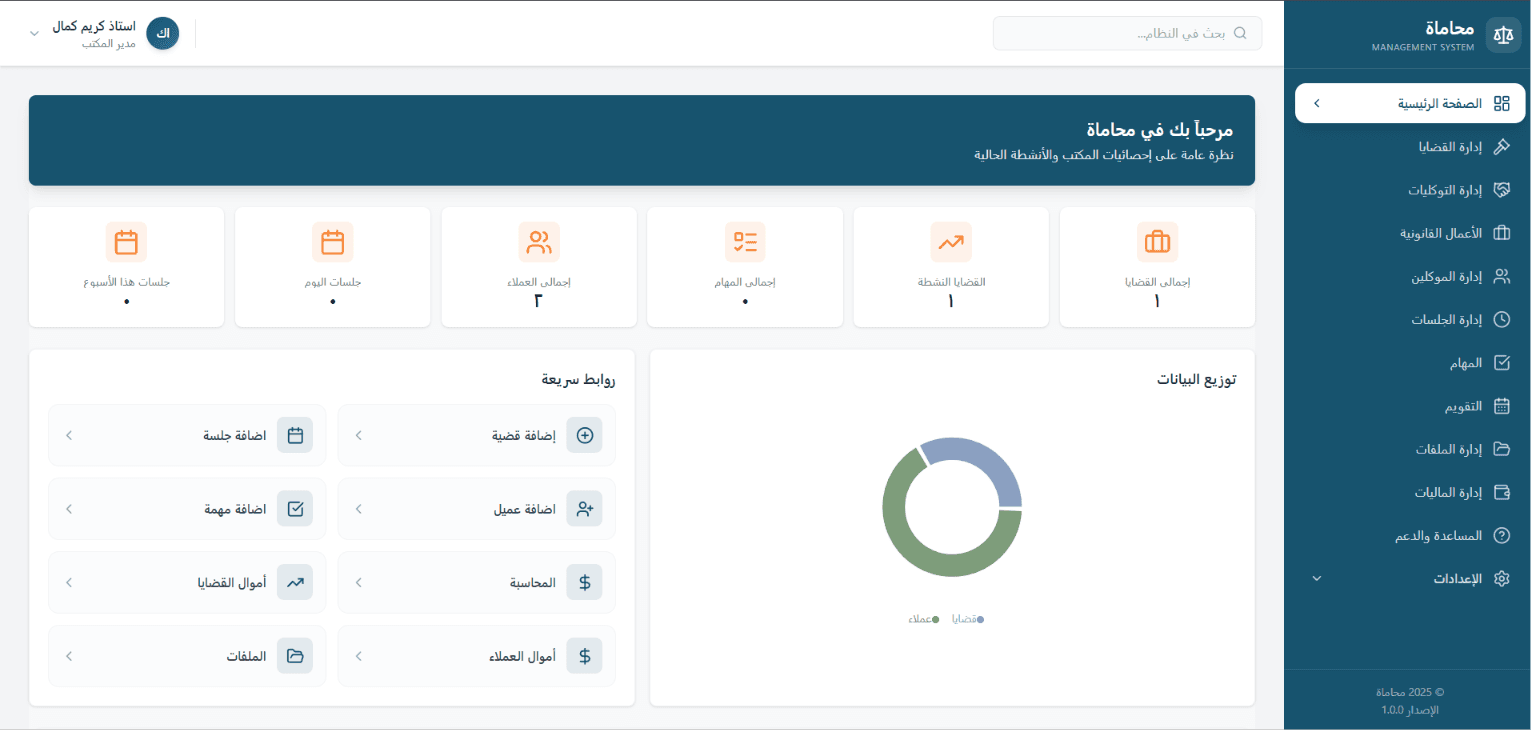Open the الملفات quick link
This screenshot has height=730, width=1531.
(x=187, y=656)
